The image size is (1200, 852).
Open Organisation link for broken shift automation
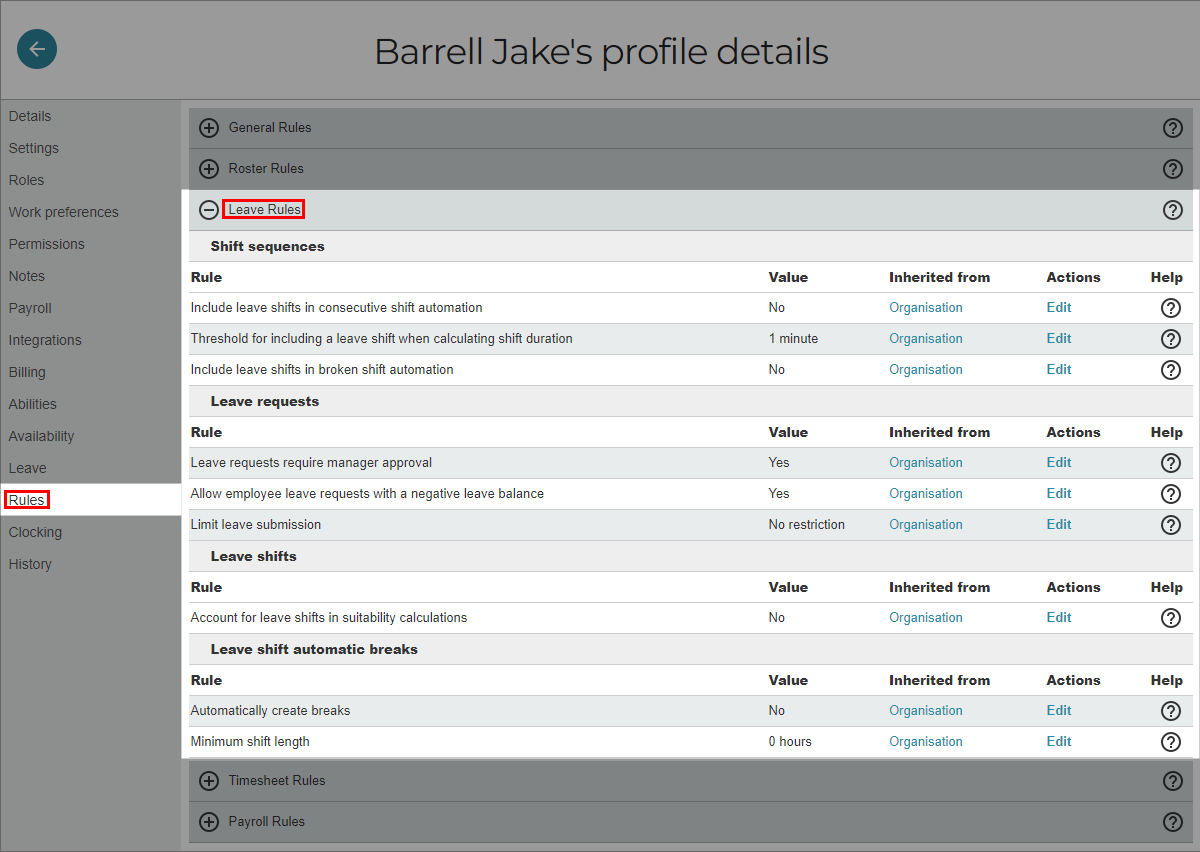coord(926,370)
